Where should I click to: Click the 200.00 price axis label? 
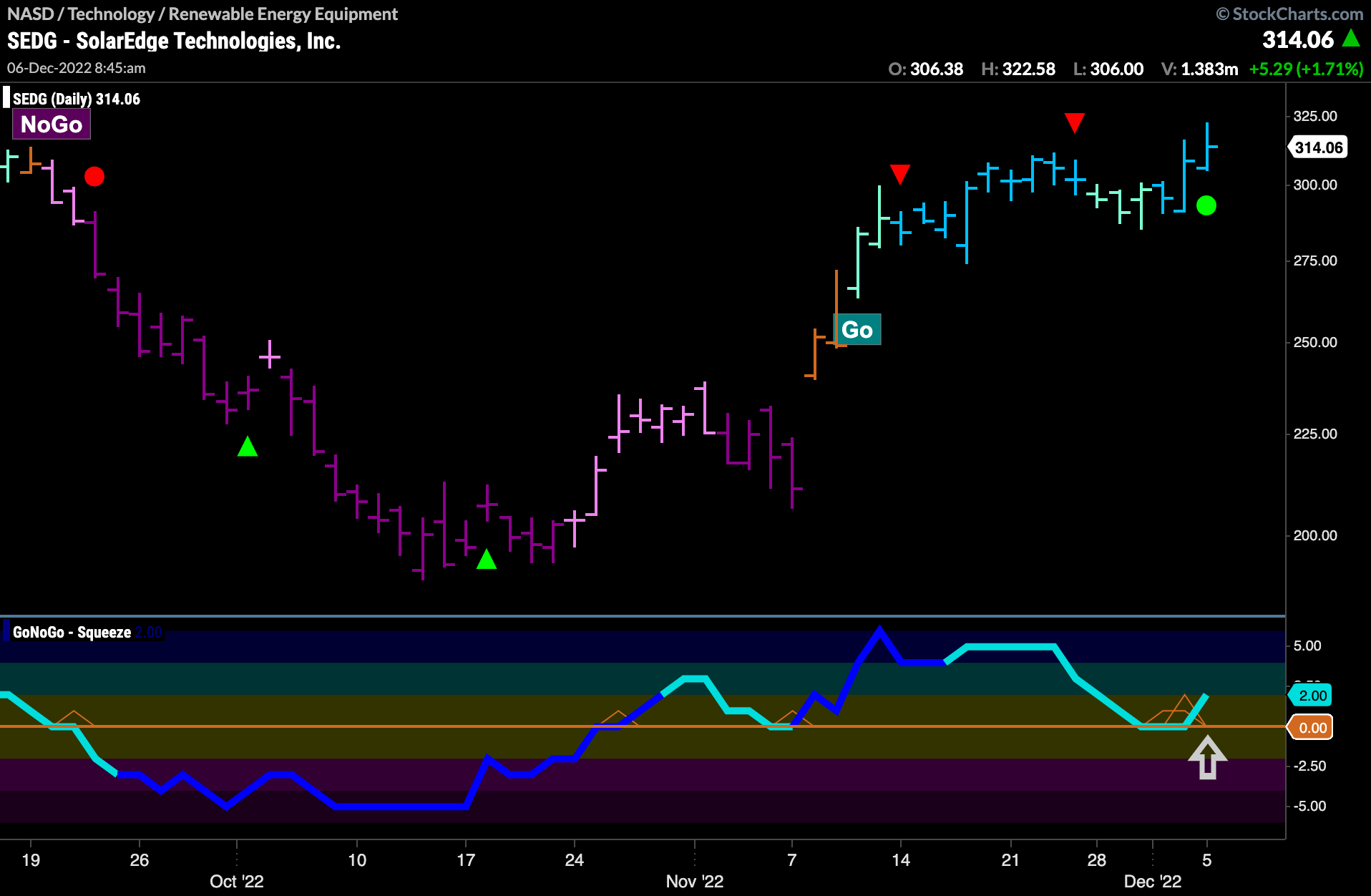(1315, 535)
